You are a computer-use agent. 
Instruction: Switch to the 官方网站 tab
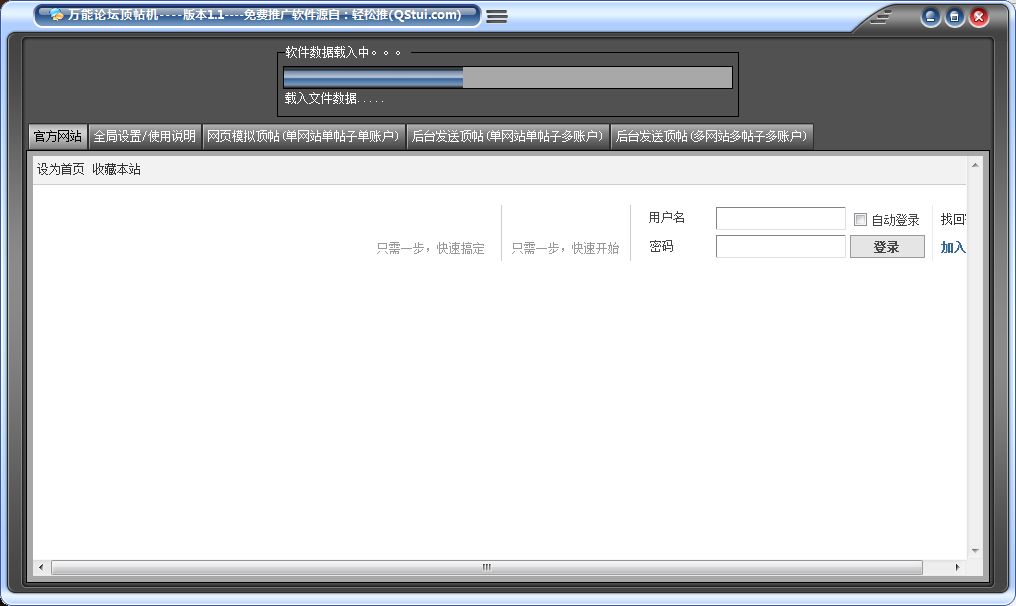[59, 136]
